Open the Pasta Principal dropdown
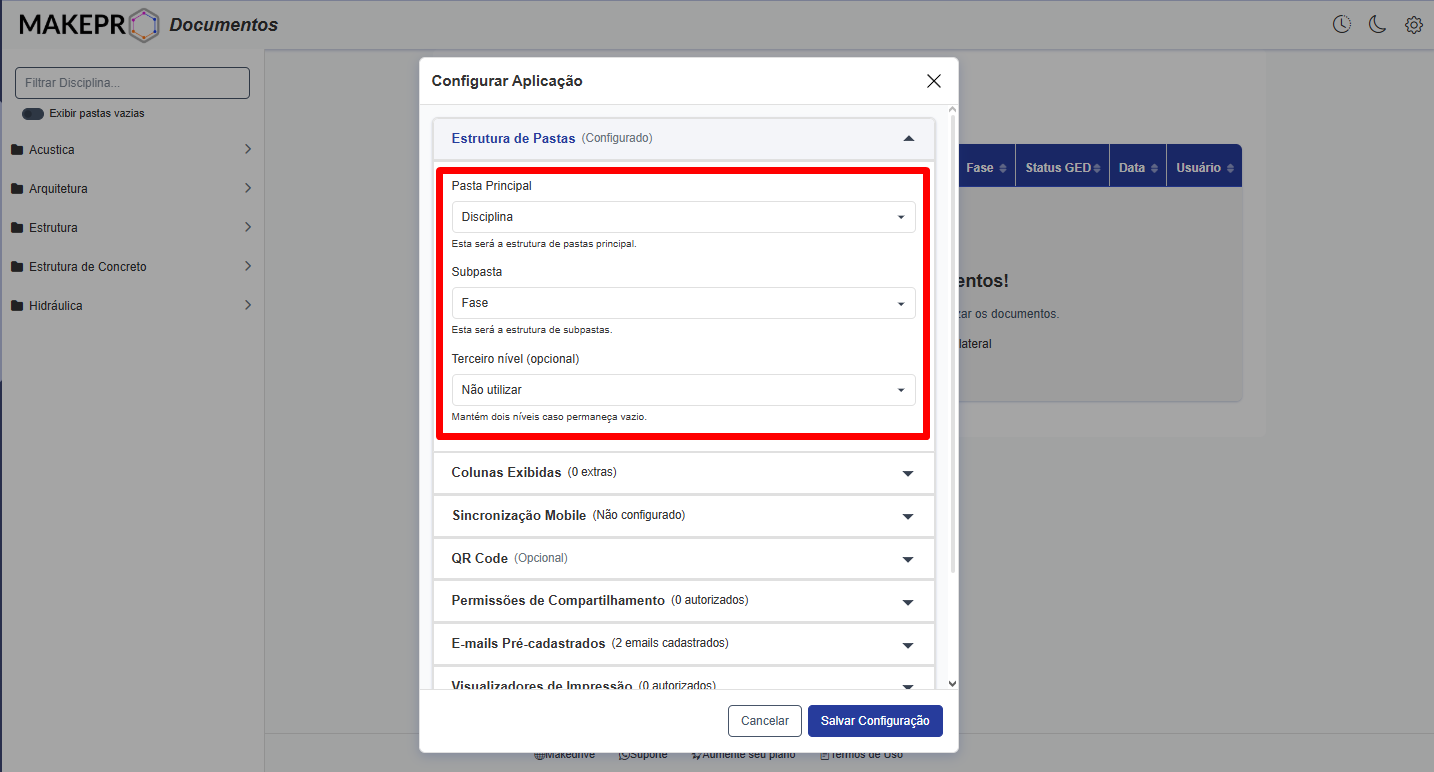1434x772 pixels. [x=683, y=217]
